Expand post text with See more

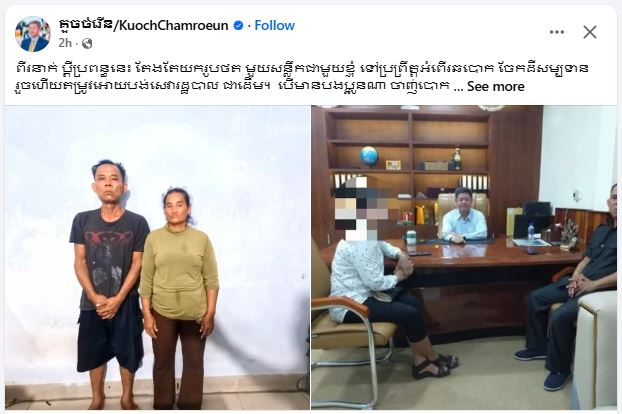(x=495, y=86)
